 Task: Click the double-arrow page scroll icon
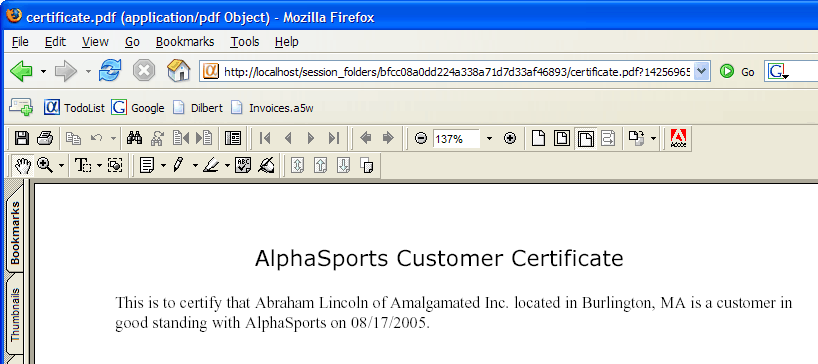(297, 166)
